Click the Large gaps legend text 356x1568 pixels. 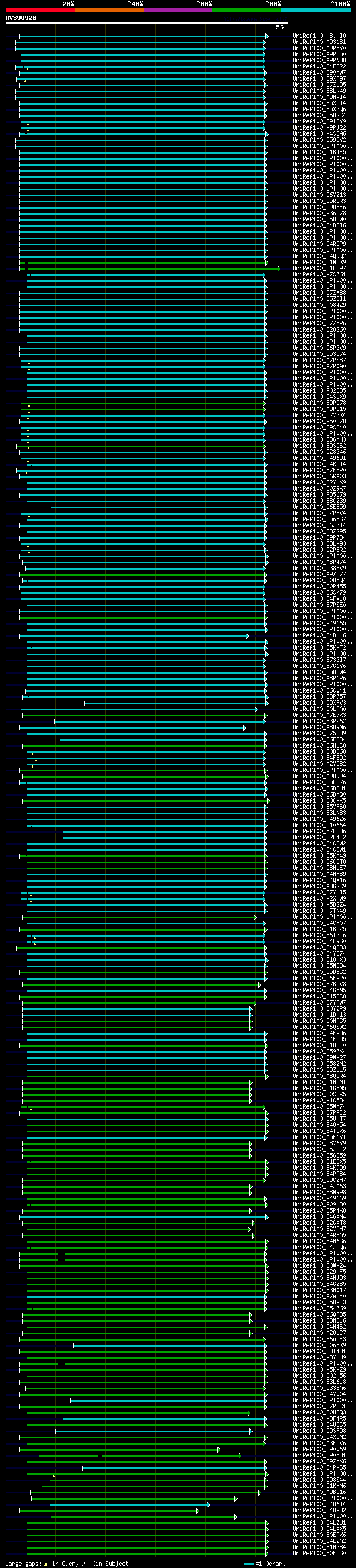[x=68, y=1563]
